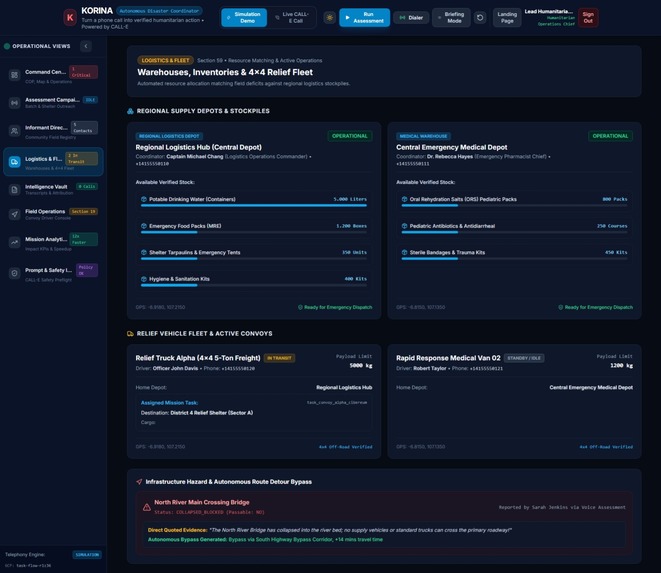Open Command Center view
The image size is (661, 573).
click(53, 75)
